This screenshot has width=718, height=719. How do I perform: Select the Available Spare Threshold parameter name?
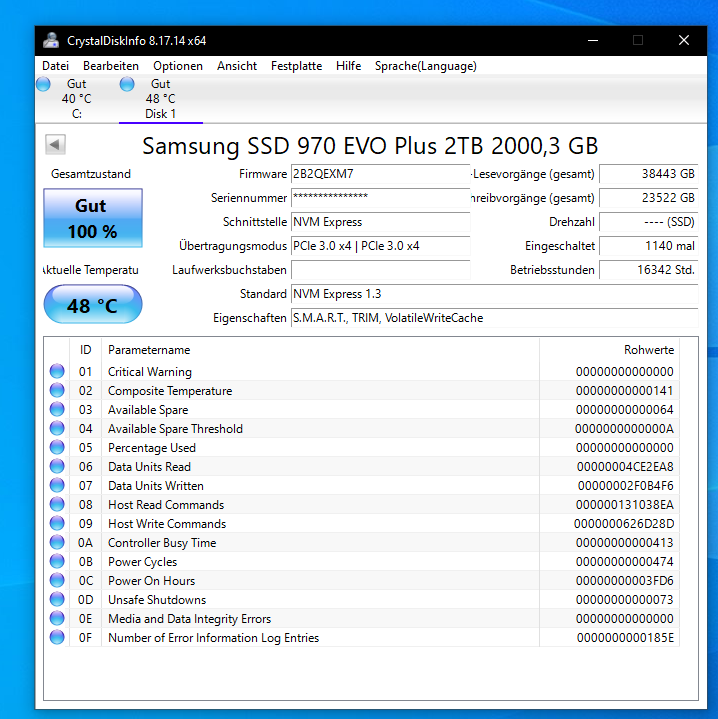[x=175, y=429]
